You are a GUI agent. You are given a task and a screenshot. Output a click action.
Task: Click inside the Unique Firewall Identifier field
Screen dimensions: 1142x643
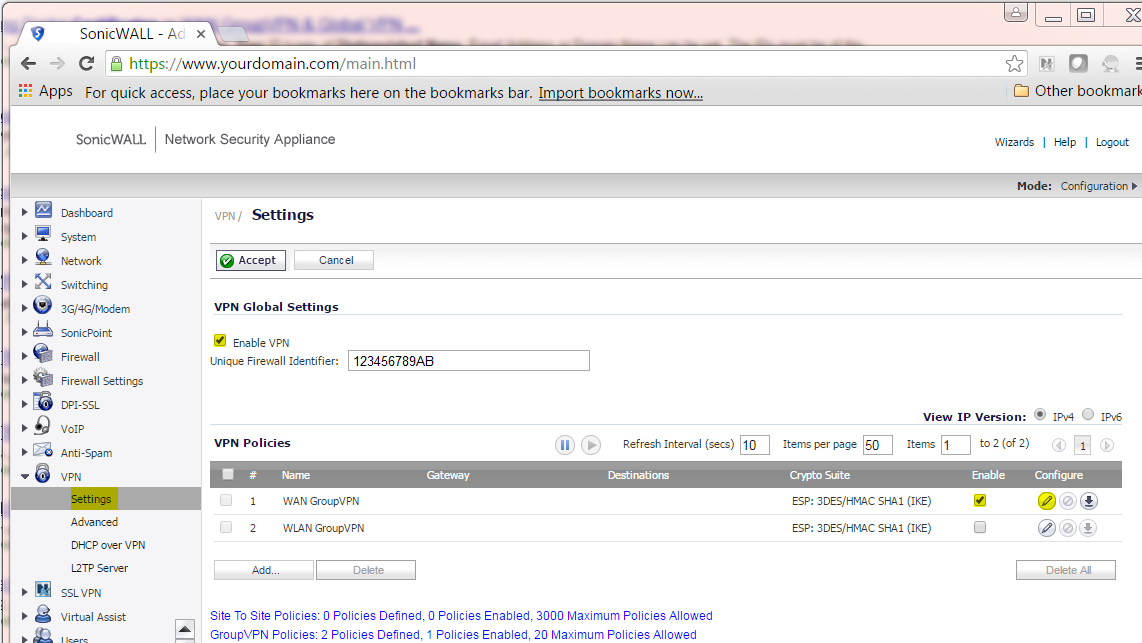[x=468, y=360]
